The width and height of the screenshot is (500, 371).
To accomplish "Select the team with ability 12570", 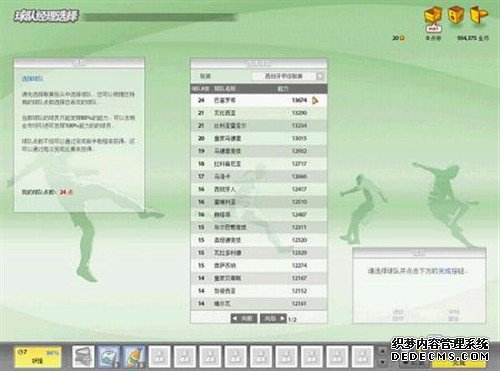I will point(259,202).
